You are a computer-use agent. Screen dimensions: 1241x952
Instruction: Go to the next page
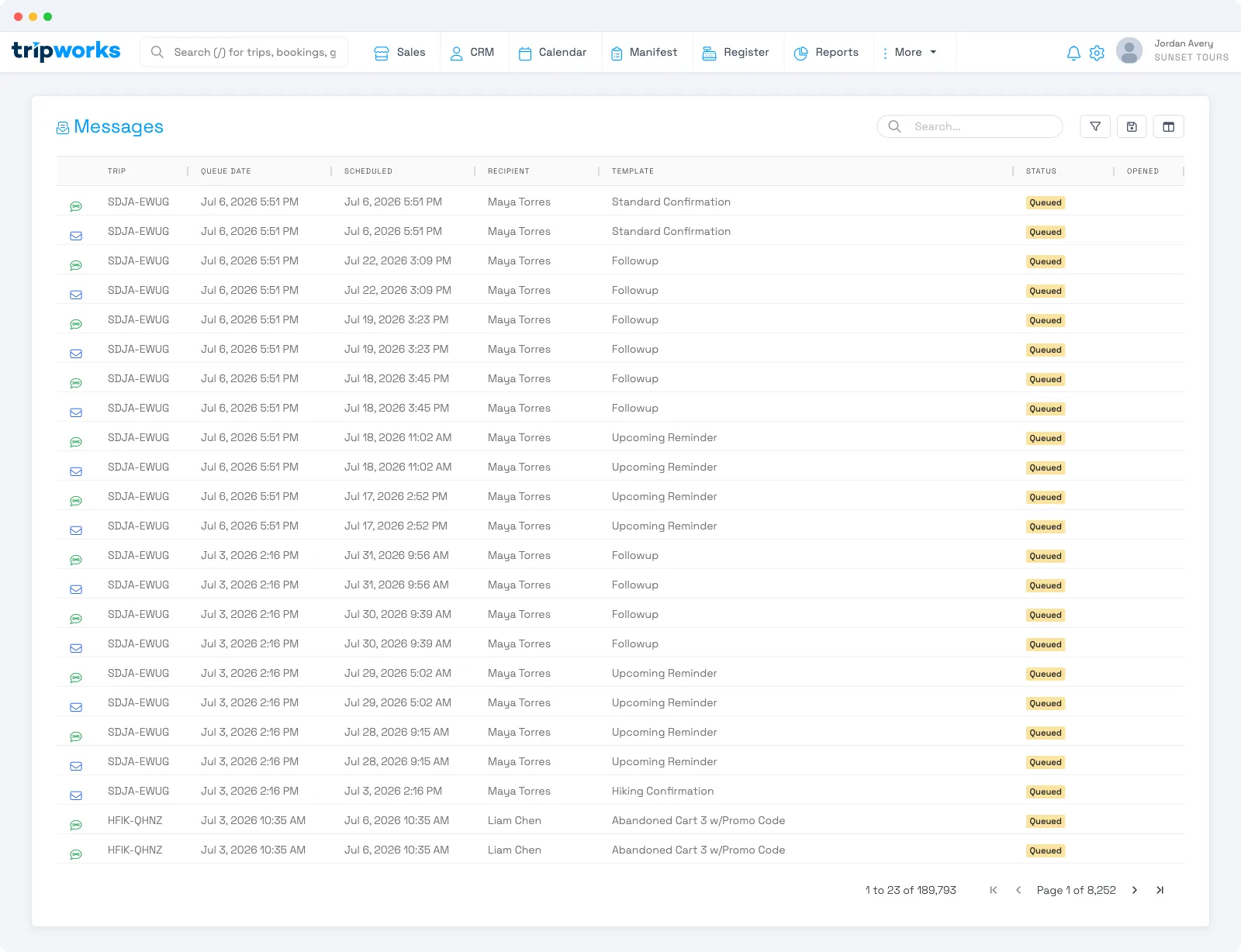(x=1135, y=890)
